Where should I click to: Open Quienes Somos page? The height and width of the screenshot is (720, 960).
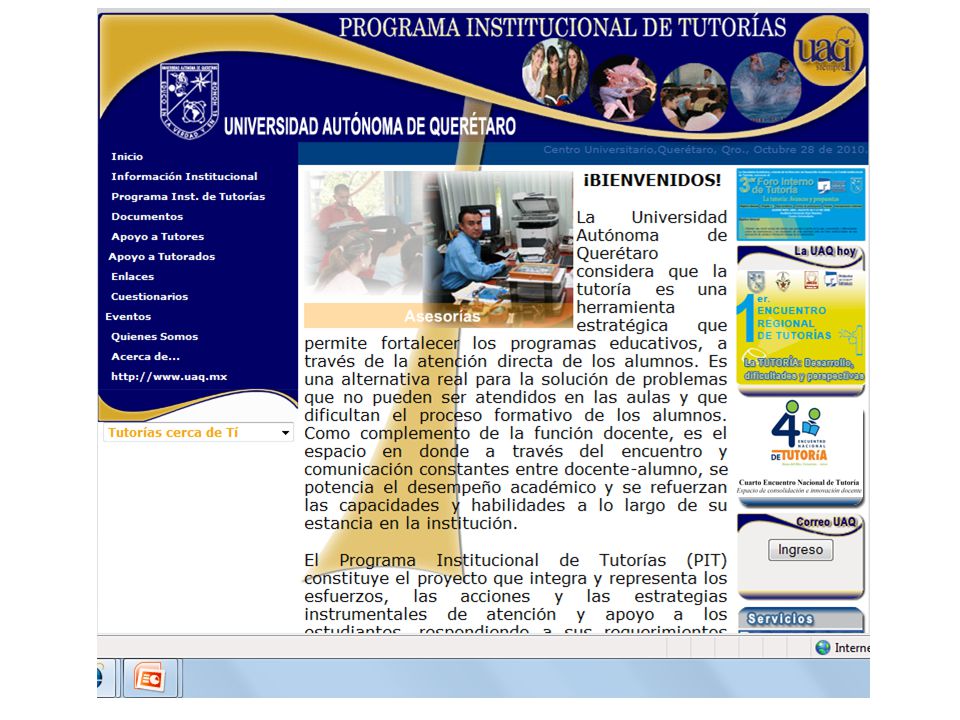[154, 337]
